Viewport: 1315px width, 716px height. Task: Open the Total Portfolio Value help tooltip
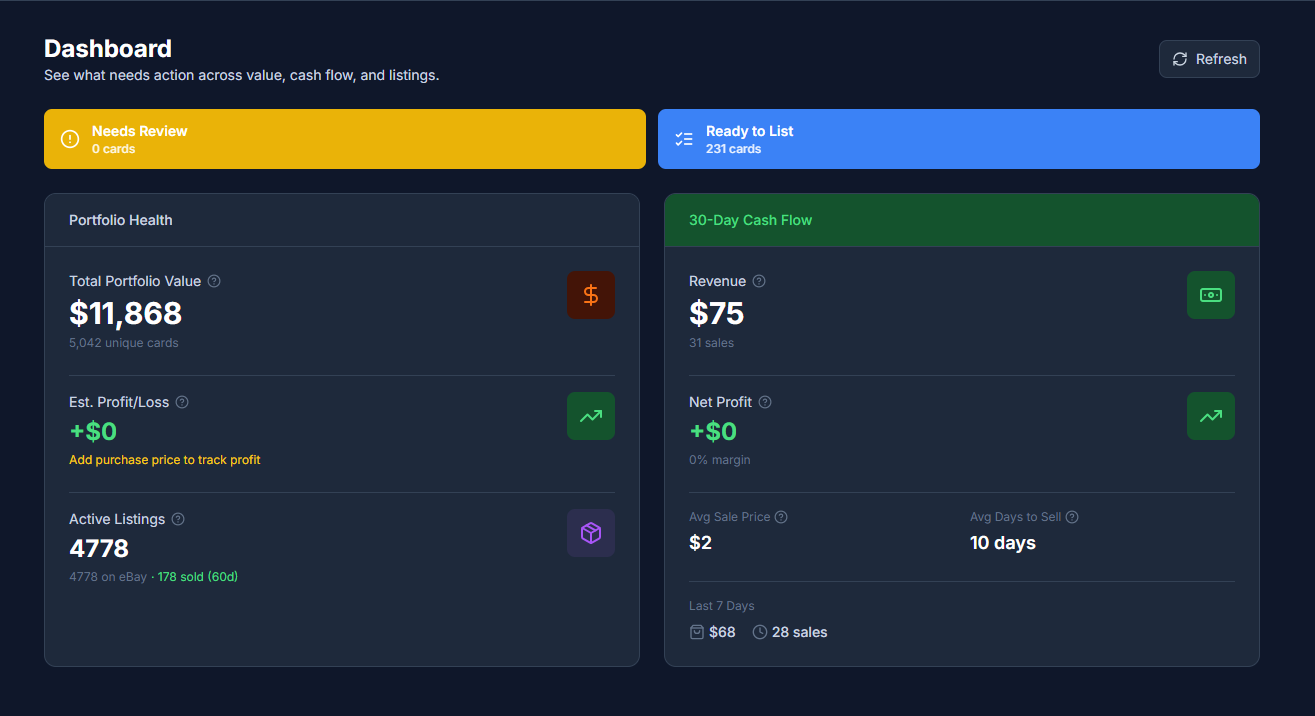(214, 281)
